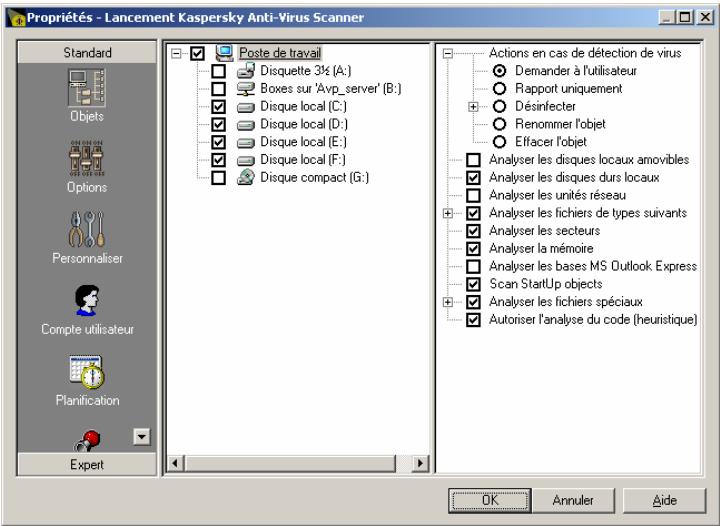This screenshot has height=526, width=720.
Task: Uncheck the Disque local (E:) checkbox
Action: (219, 142)
